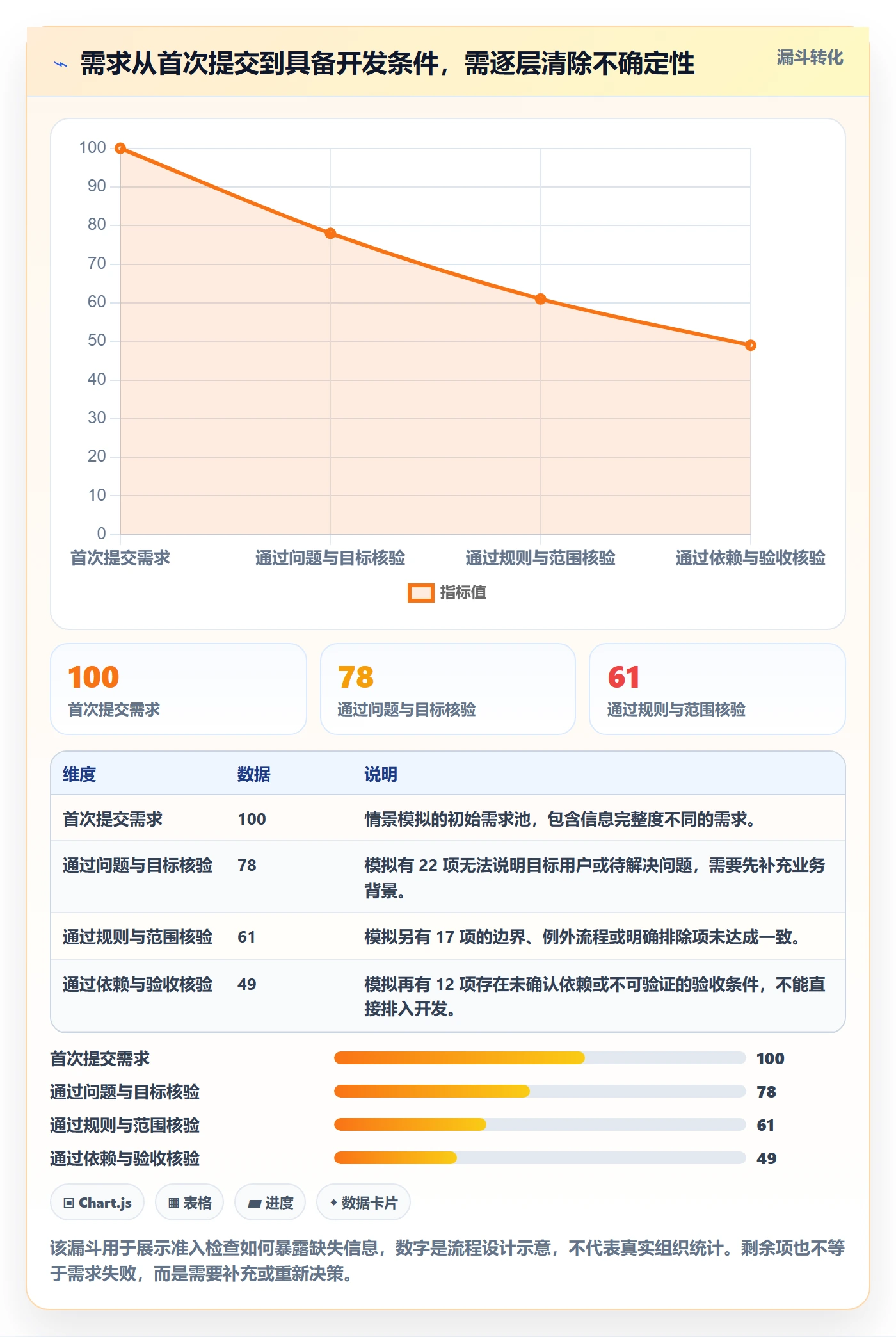Image resolution: width=896 pixels, height=1337 pixels.
Task: Click the 漏斗转化 tag in the header
Action: coord(810,58)
